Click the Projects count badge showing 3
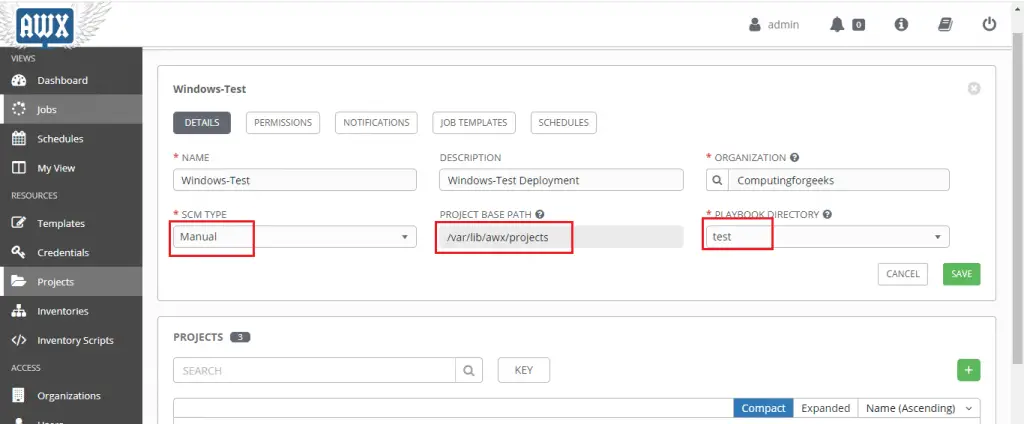 pos(240,338)
